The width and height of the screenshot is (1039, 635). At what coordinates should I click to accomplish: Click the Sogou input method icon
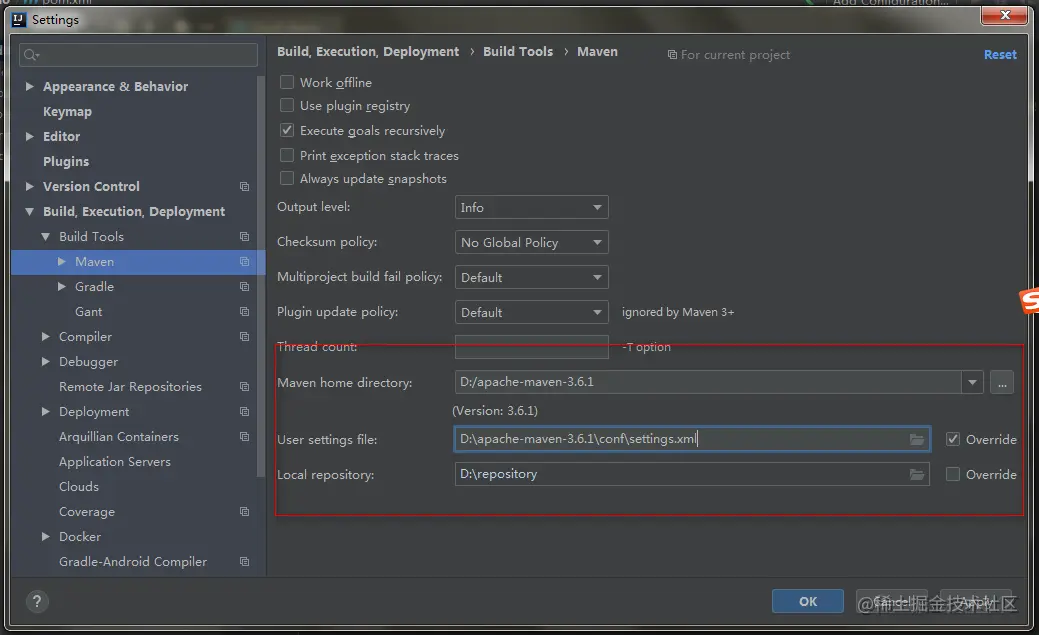1029,301
